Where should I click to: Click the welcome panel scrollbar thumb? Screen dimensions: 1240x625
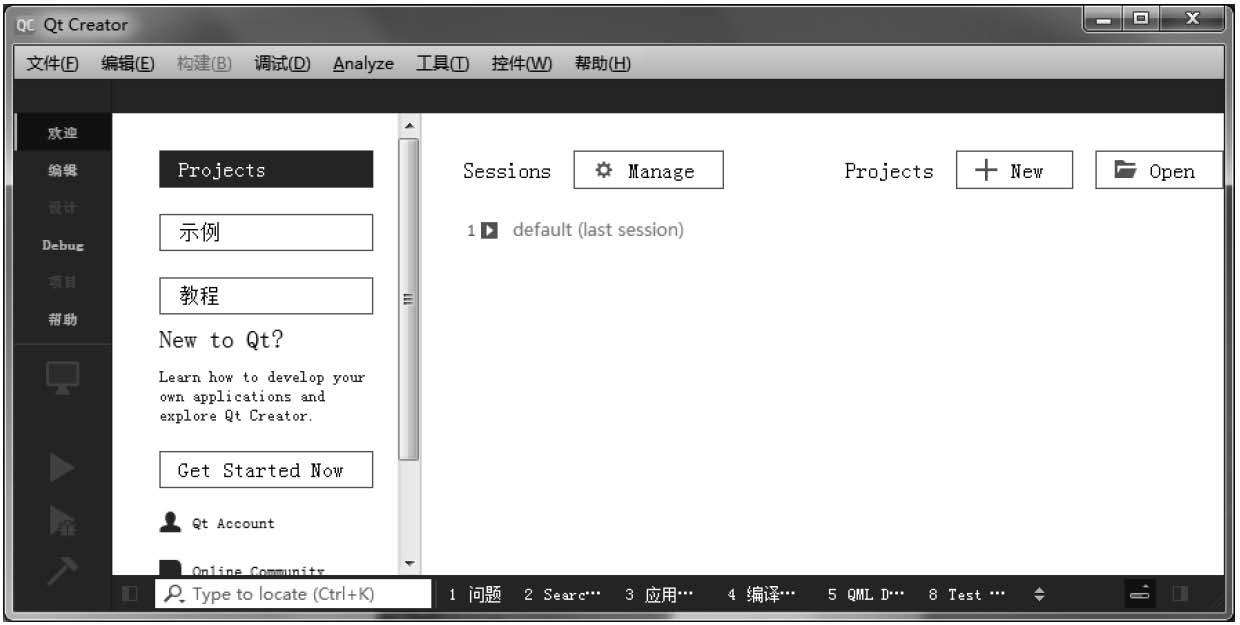[409, 299]
